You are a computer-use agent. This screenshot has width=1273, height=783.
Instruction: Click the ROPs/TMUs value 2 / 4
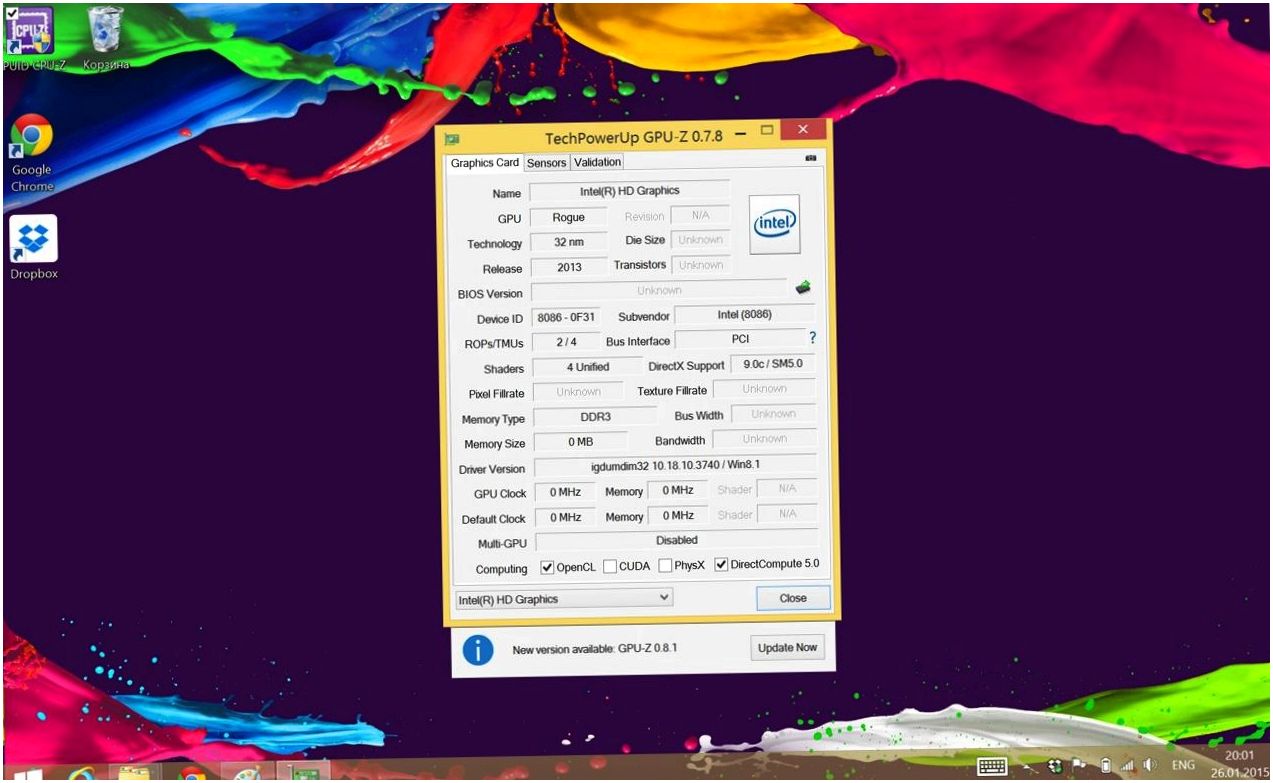click(x=566, y=342)
